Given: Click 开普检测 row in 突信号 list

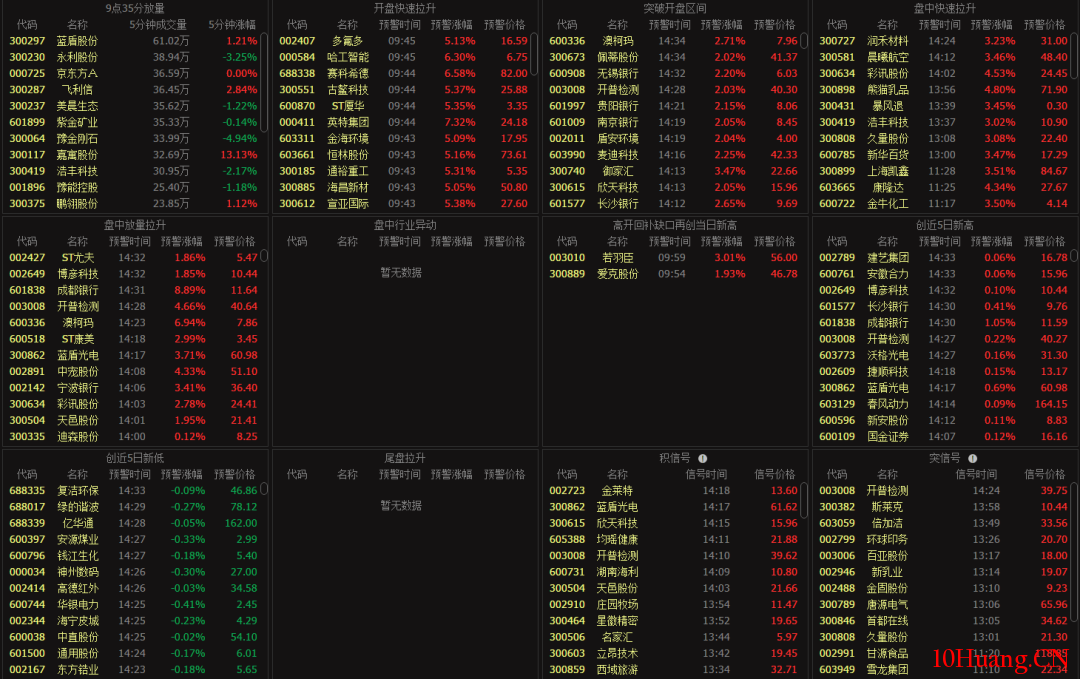Looking at the screenshot, I should click(x=887, y=490).
